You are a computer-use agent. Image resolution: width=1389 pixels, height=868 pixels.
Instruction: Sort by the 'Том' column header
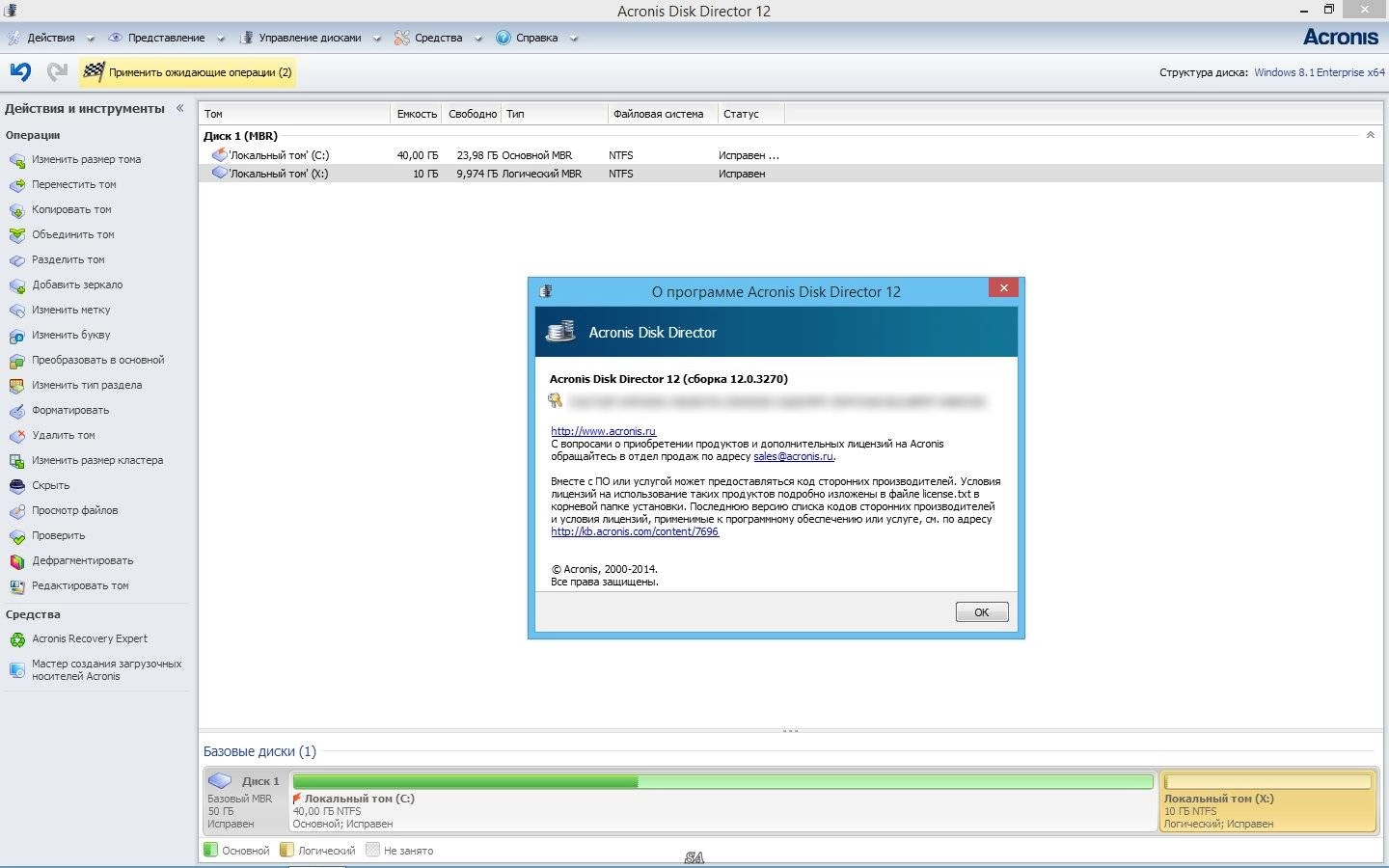tap(294, 114)
